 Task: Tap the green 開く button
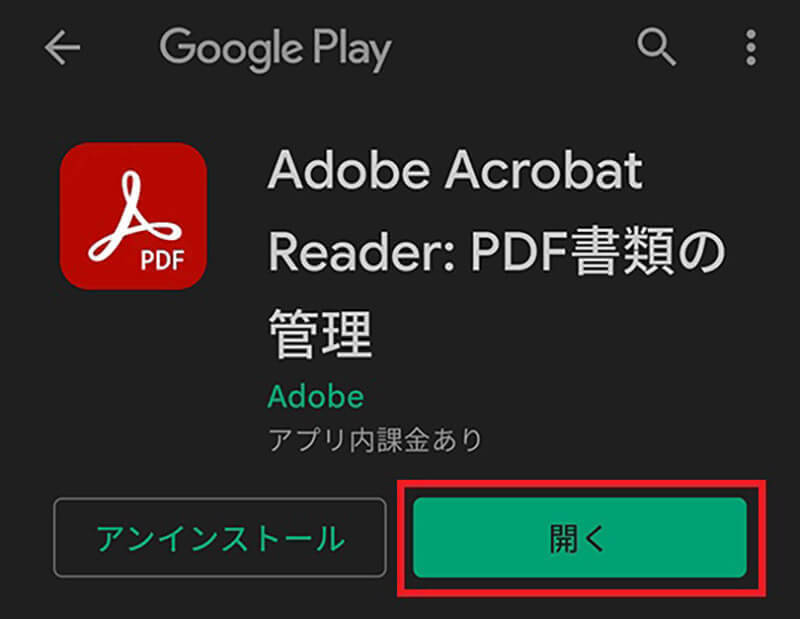[x=580, y=538]
